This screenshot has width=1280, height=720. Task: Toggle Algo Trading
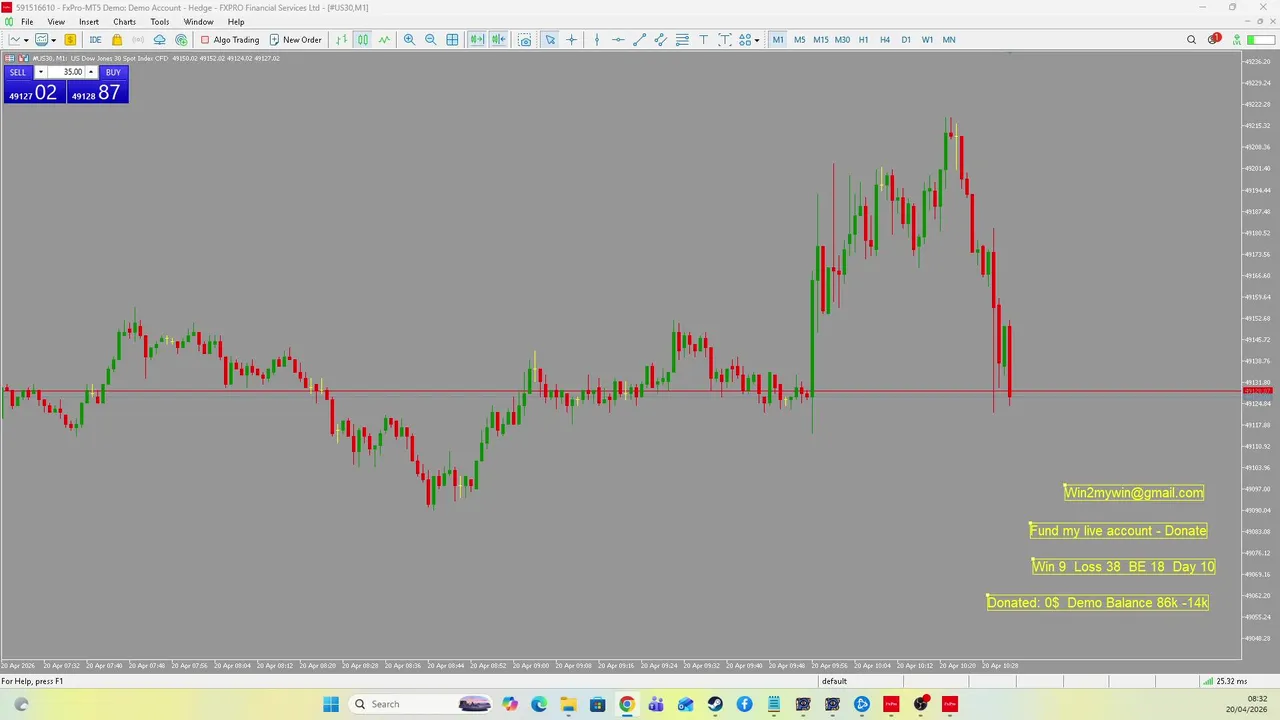(229, 40)
